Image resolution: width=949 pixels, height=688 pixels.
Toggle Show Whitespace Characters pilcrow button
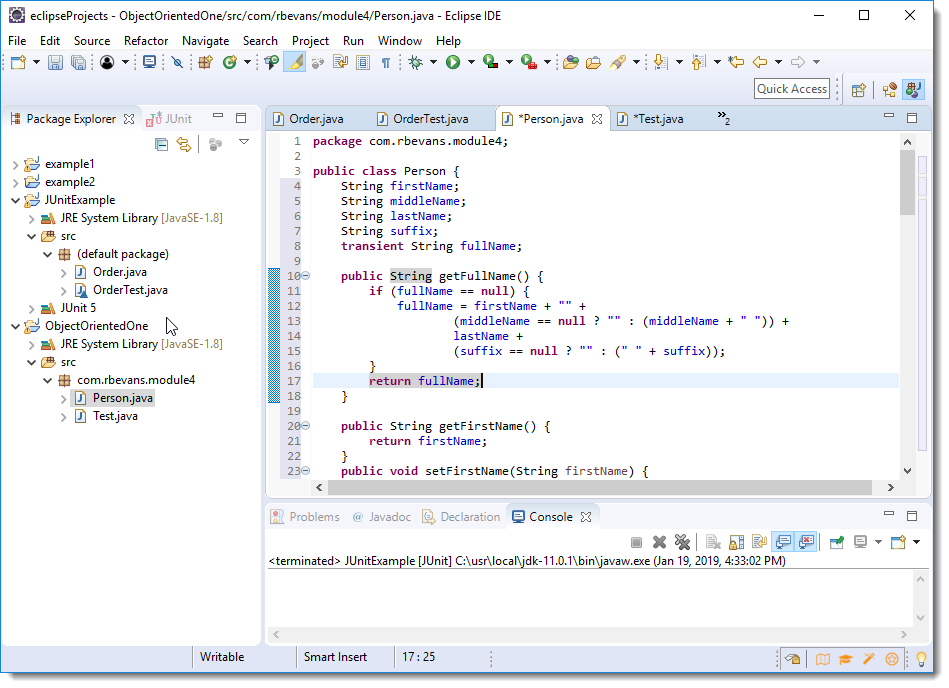click(x=386, y=62)
